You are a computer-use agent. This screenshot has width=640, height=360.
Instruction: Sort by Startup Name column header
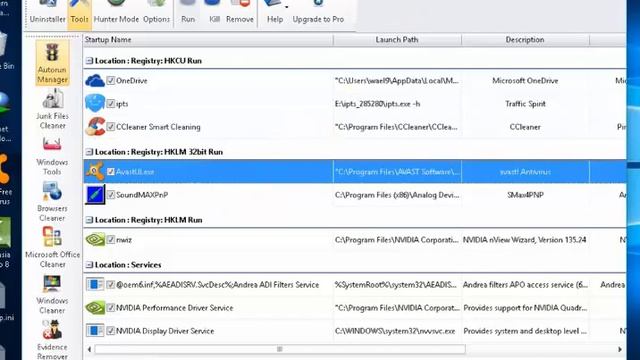click(208, 40)
